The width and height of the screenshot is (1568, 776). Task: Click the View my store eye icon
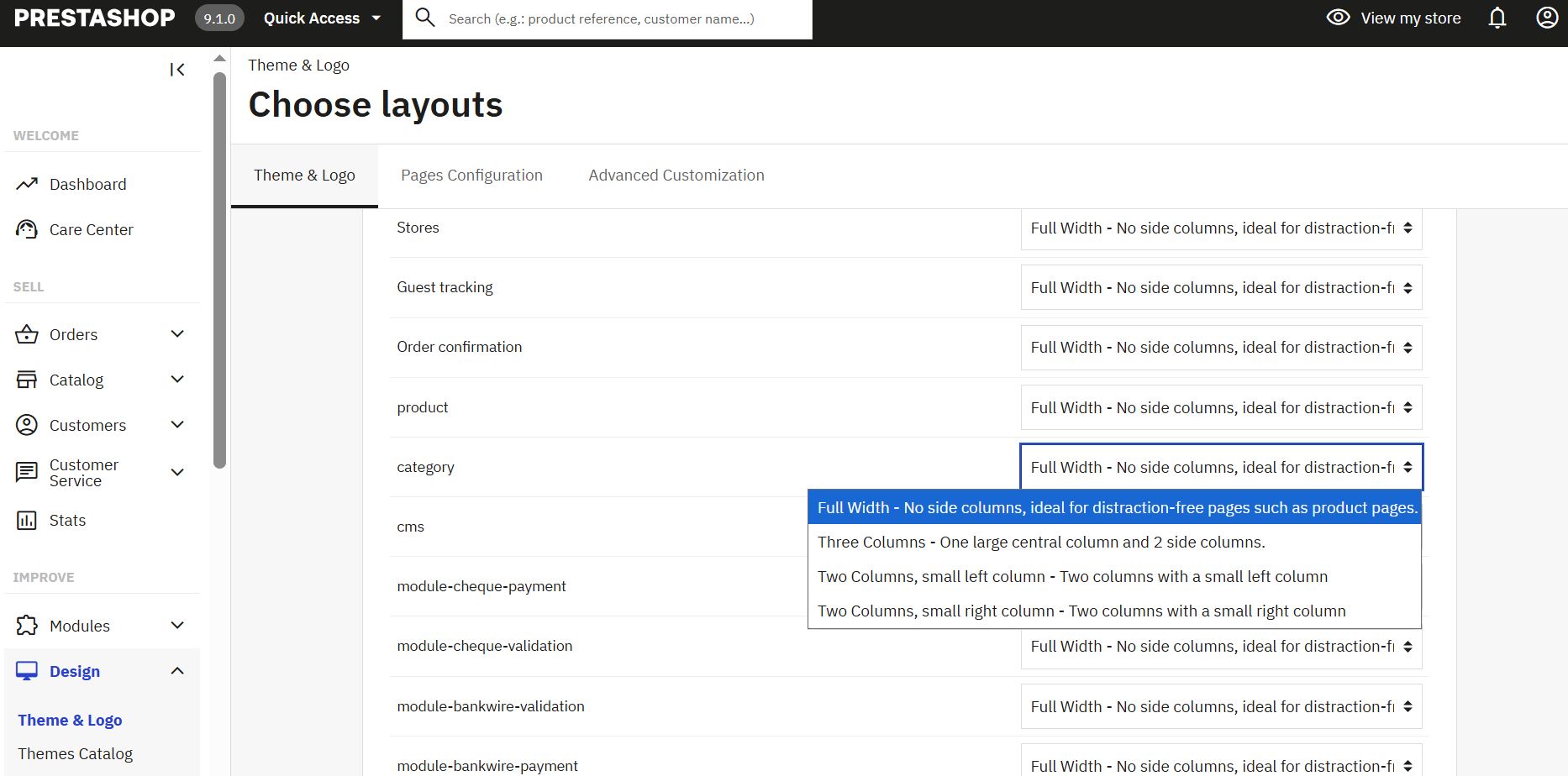click(1338, 18)
